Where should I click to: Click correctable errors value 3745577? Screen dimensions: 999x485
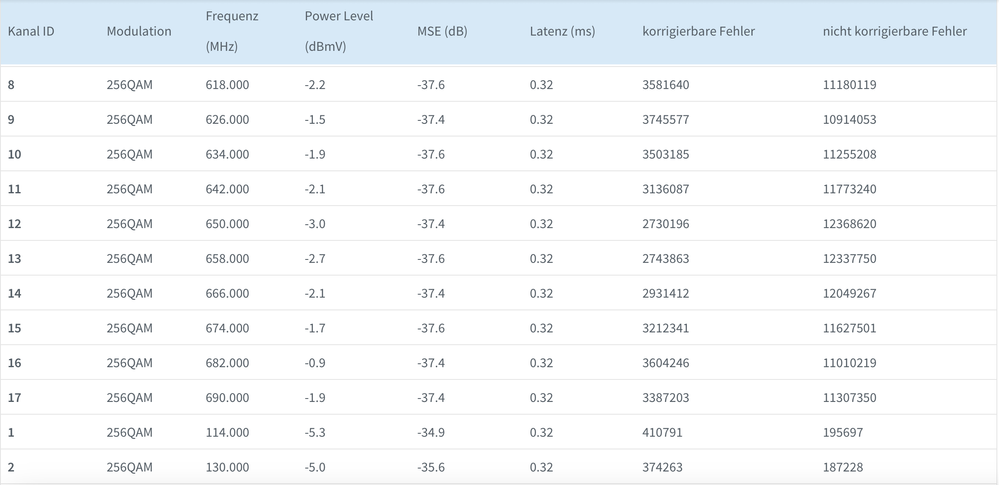(x=666, y=120)
